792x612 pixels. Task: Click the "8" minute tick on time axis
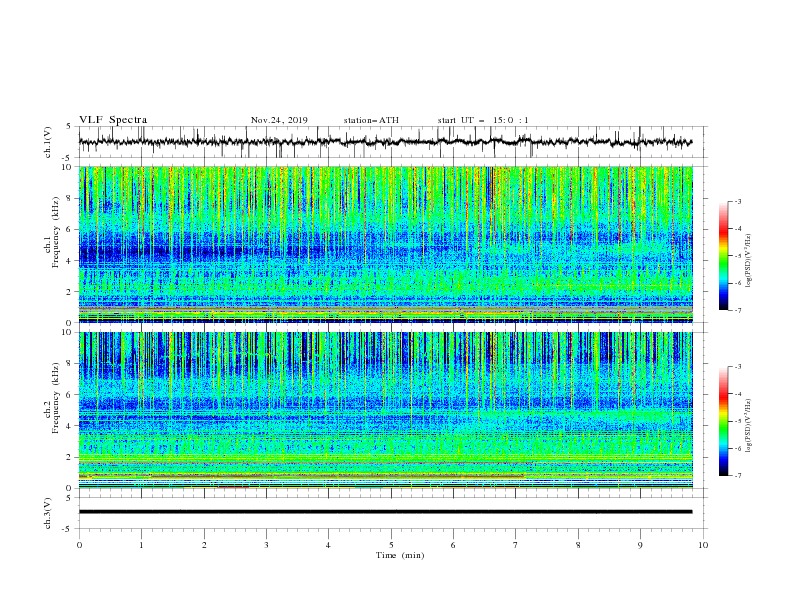tap(578, 545)
